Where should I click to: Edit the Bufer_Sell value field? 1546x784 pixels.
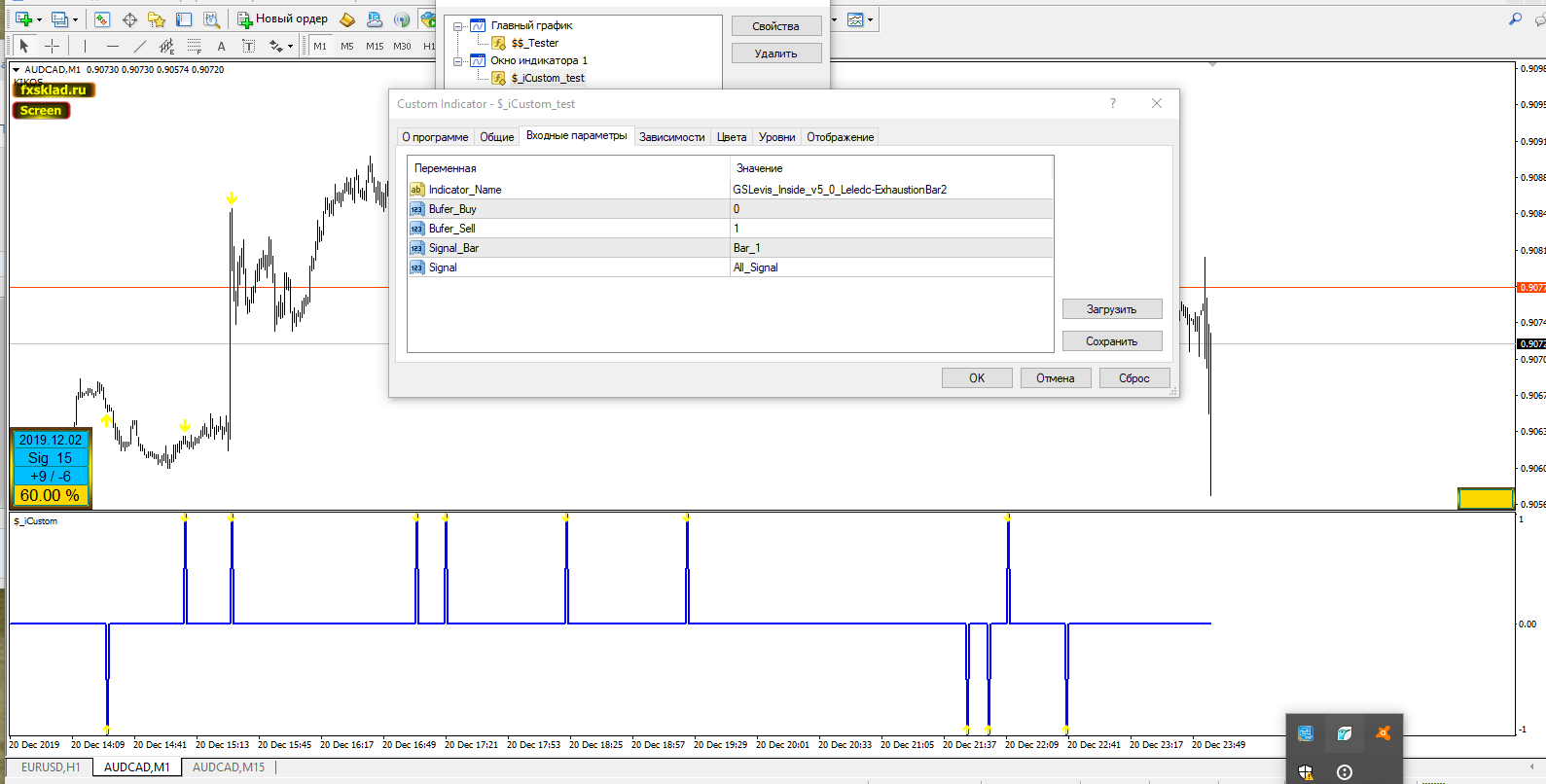point(891,229)
